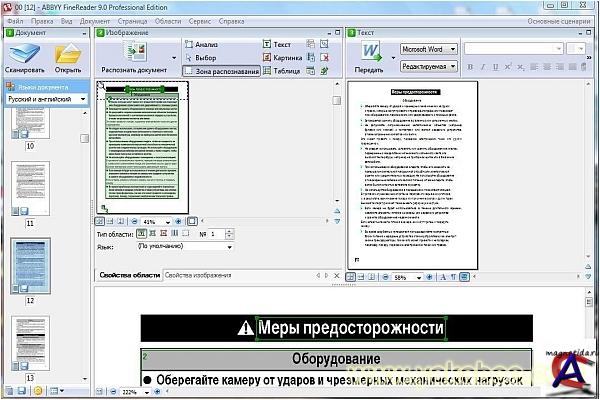Toggle Italic formatting in Text panel

(x=481, y=66)
